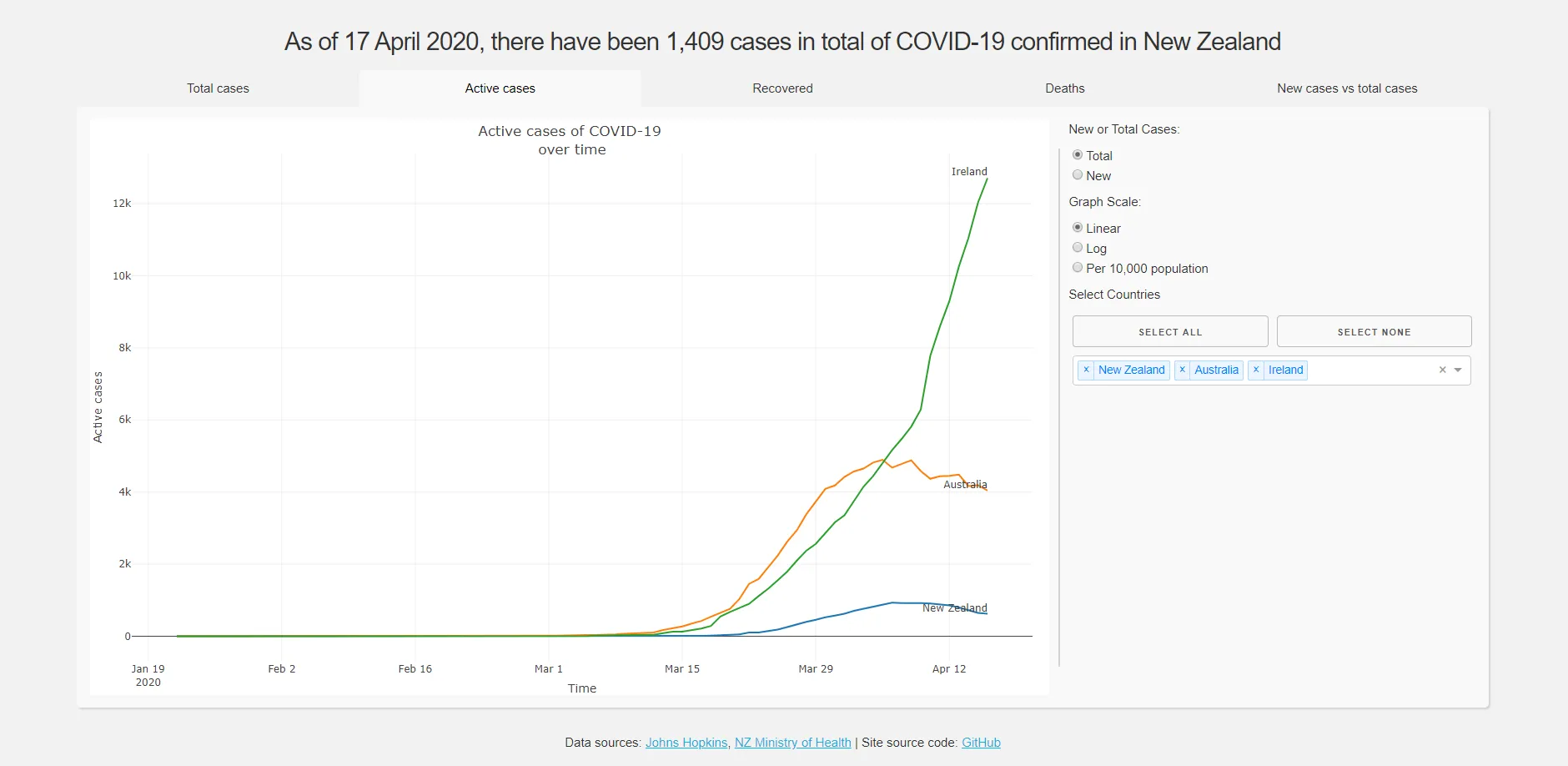
Task: Switch to Per 10,000 population scale
Action: [1078, 267]
